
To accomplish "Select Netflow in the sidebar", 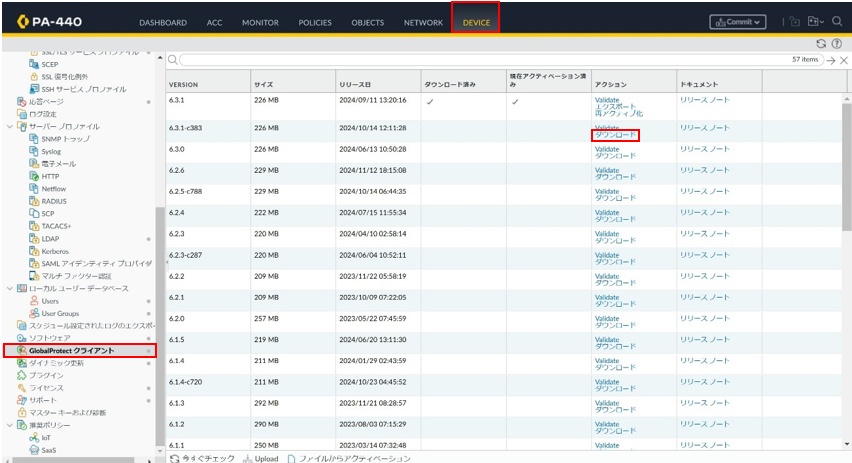I will [x=54, y=189].
